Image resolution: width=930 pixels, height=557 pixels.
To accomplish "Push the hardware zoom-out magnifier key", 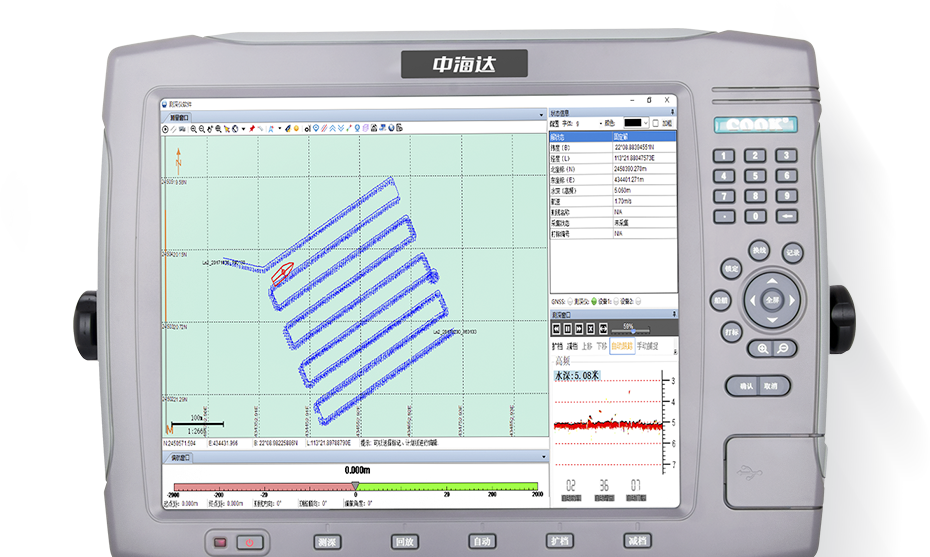I will (783, 349).
